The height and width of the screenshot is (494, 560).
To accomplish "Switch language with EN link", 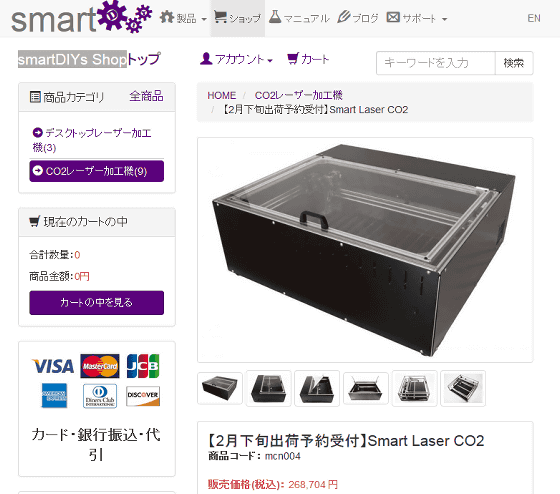I will tap(534, 18).
